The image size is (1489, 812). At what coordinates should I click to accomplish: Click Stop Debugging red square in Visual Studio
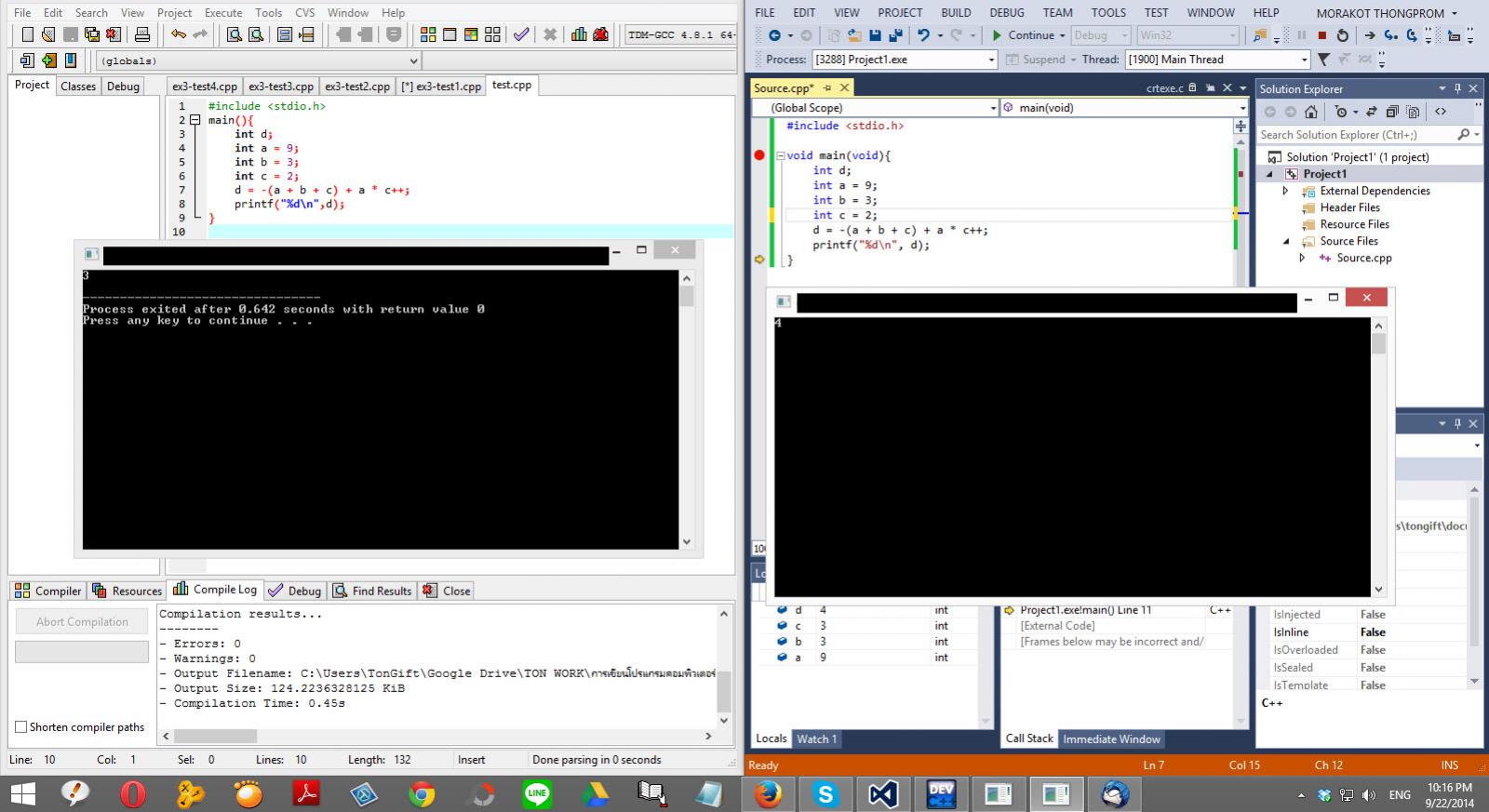[x=1321, y=35]
